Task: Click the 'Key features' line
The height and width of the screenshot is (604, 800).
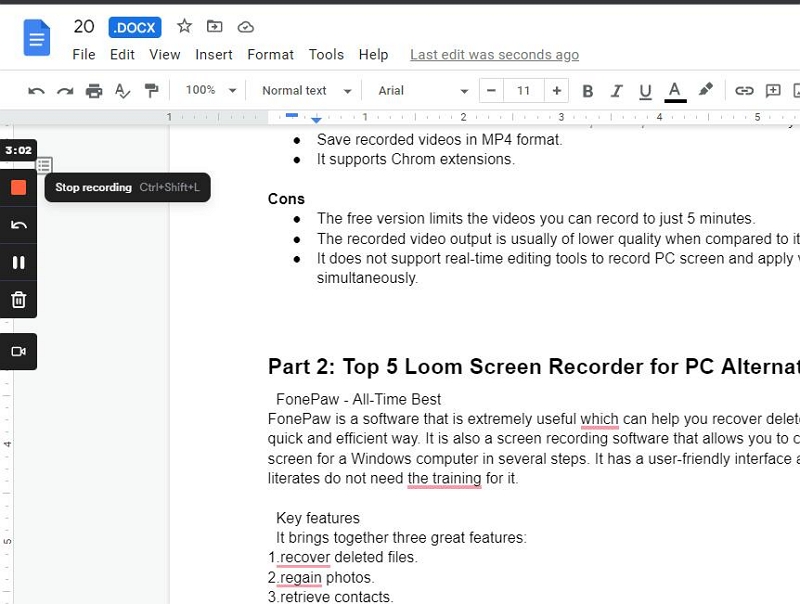Action: coord(318,518)
